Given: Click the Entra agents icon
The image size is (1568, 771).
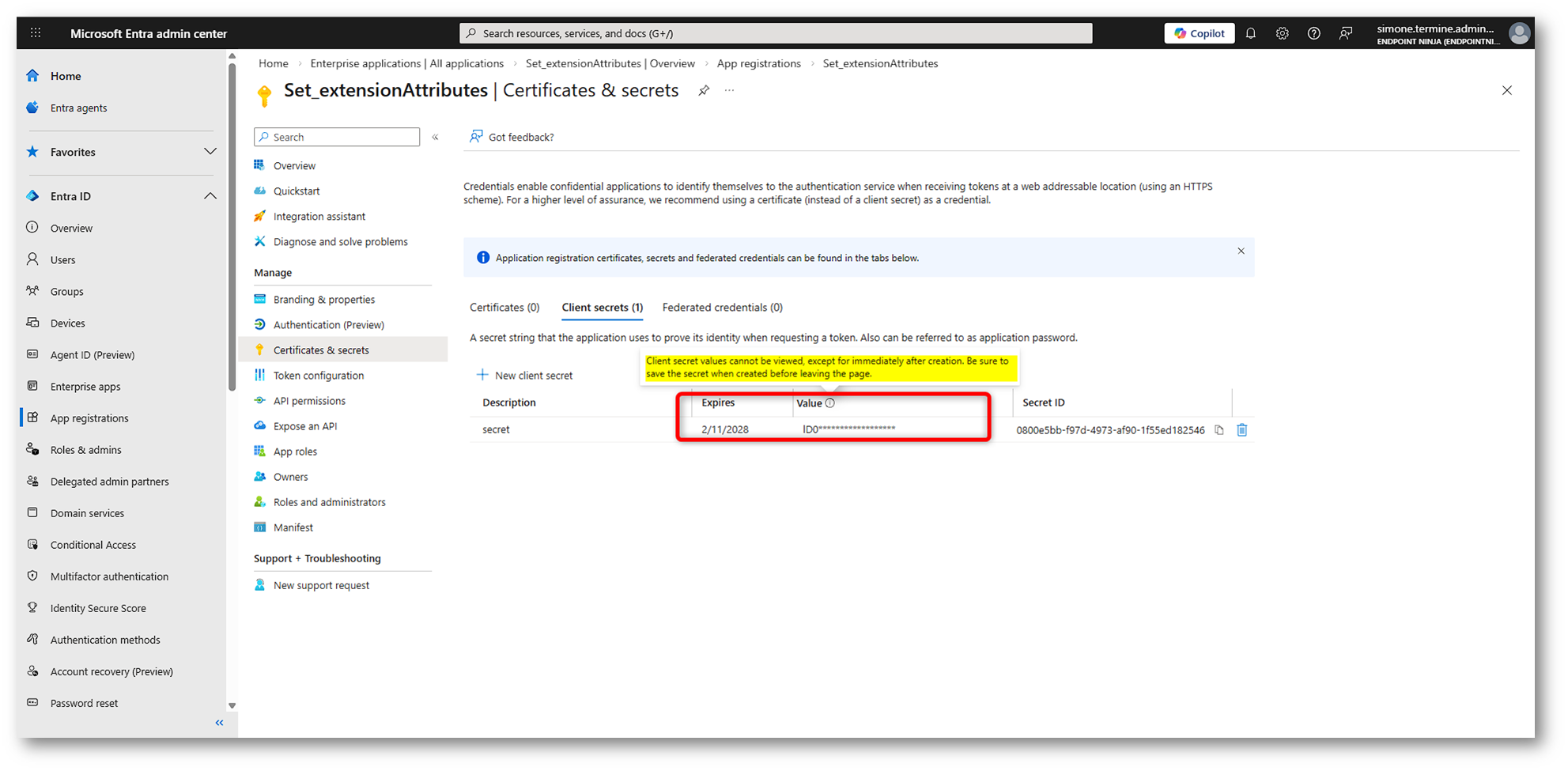Looking at the screenshot, I should point(32,108).
